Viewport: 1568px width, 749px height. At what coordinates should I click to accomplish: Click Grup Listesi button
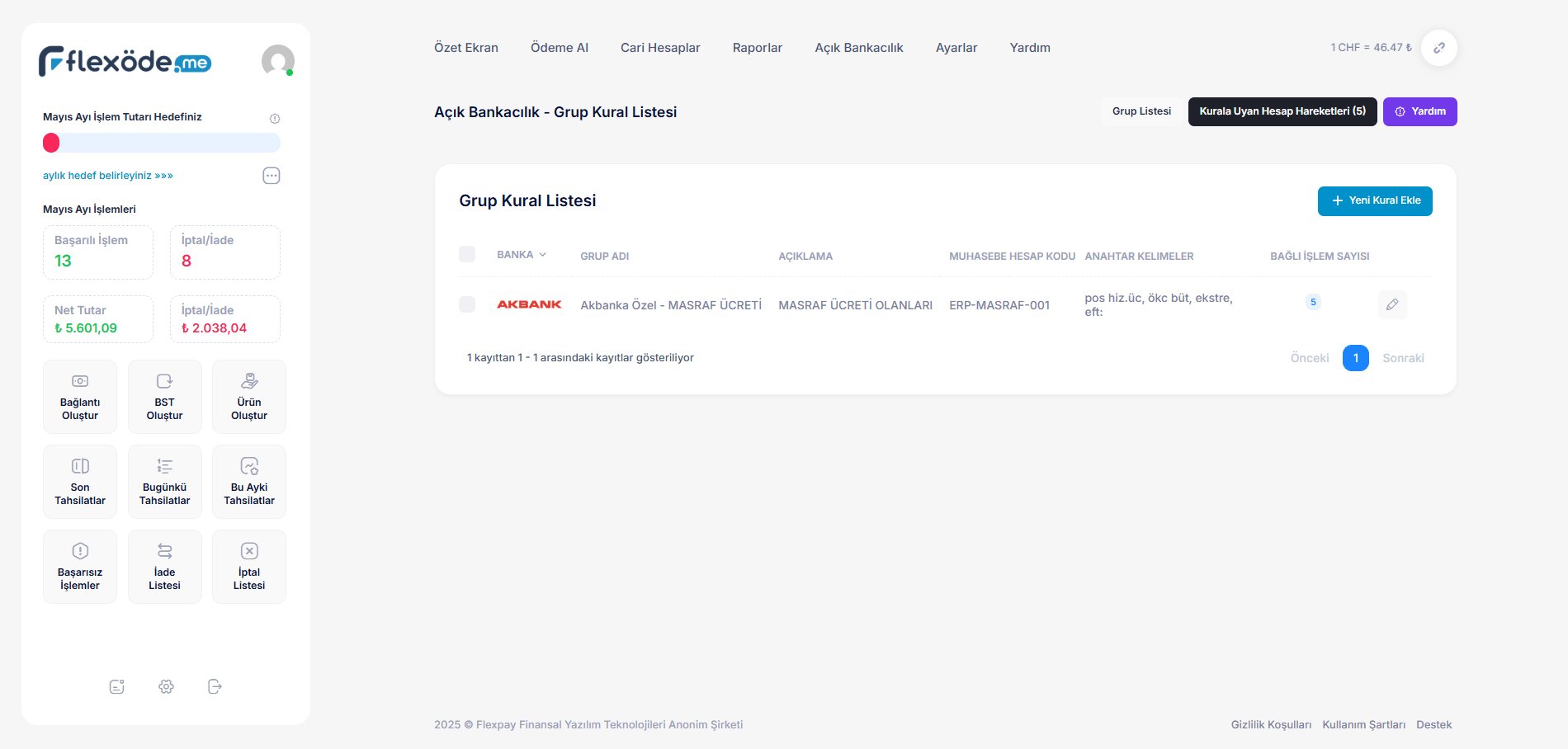tap(1141, 111)
